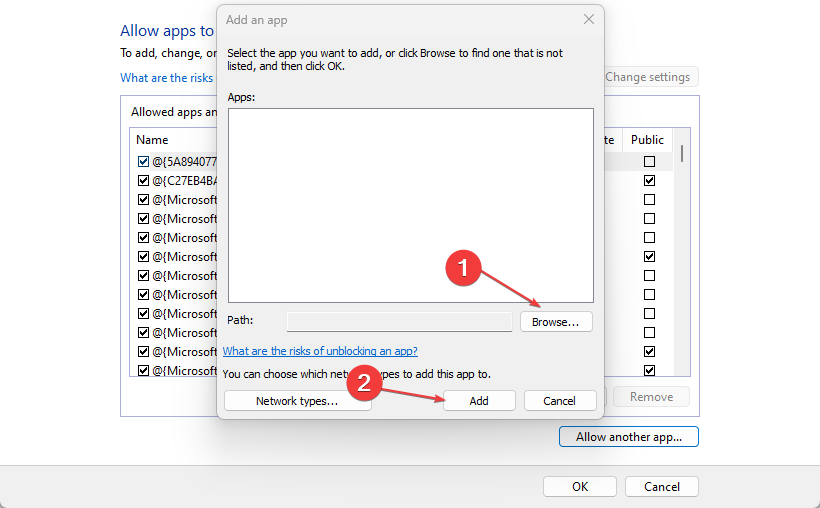Toggle the Public checkbox in the @{5A894077 row

point(650,162)
